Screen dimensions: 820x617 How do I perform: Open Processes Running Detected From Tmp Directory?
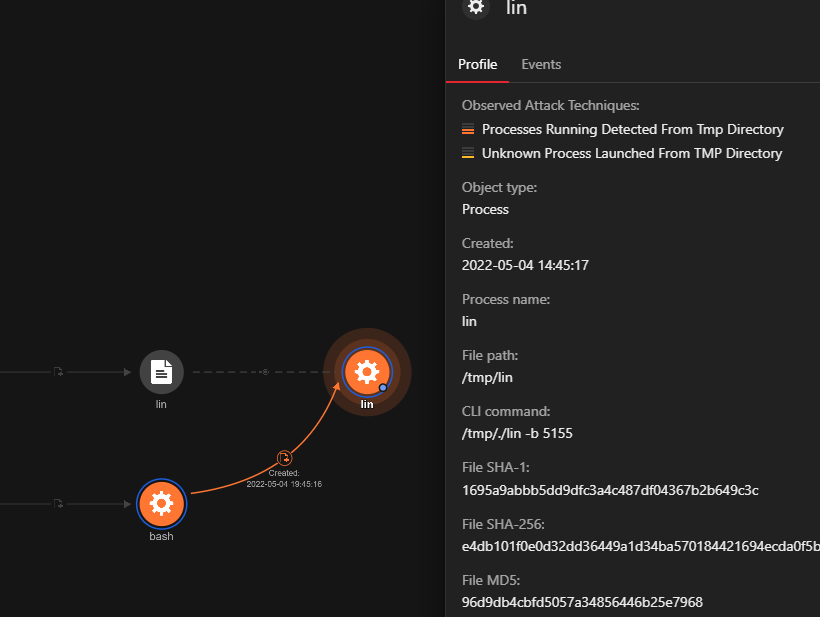click(632, 129)
